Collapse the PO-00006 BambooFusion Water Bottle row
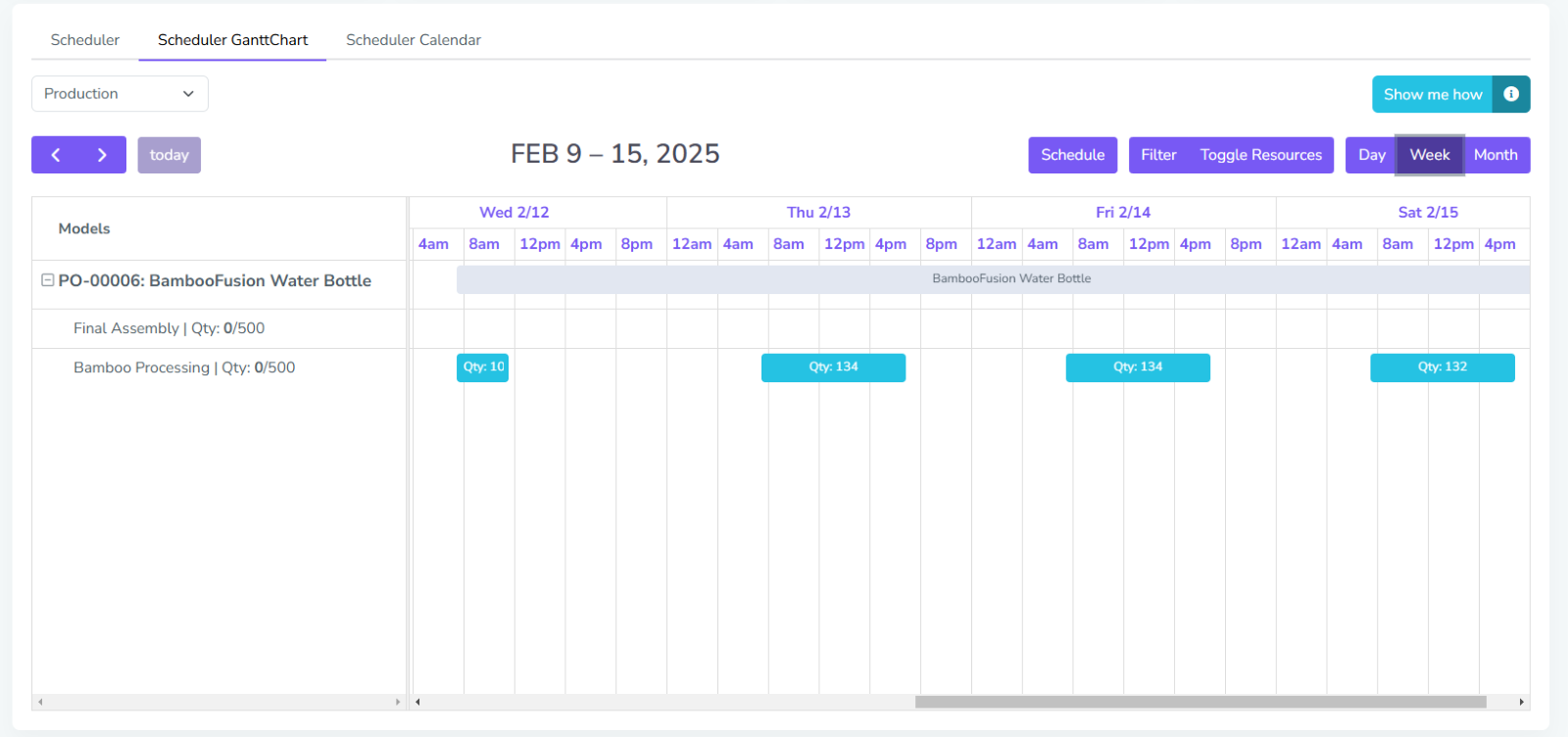This screenshot has width=1568, height=737. pos(47,280)
